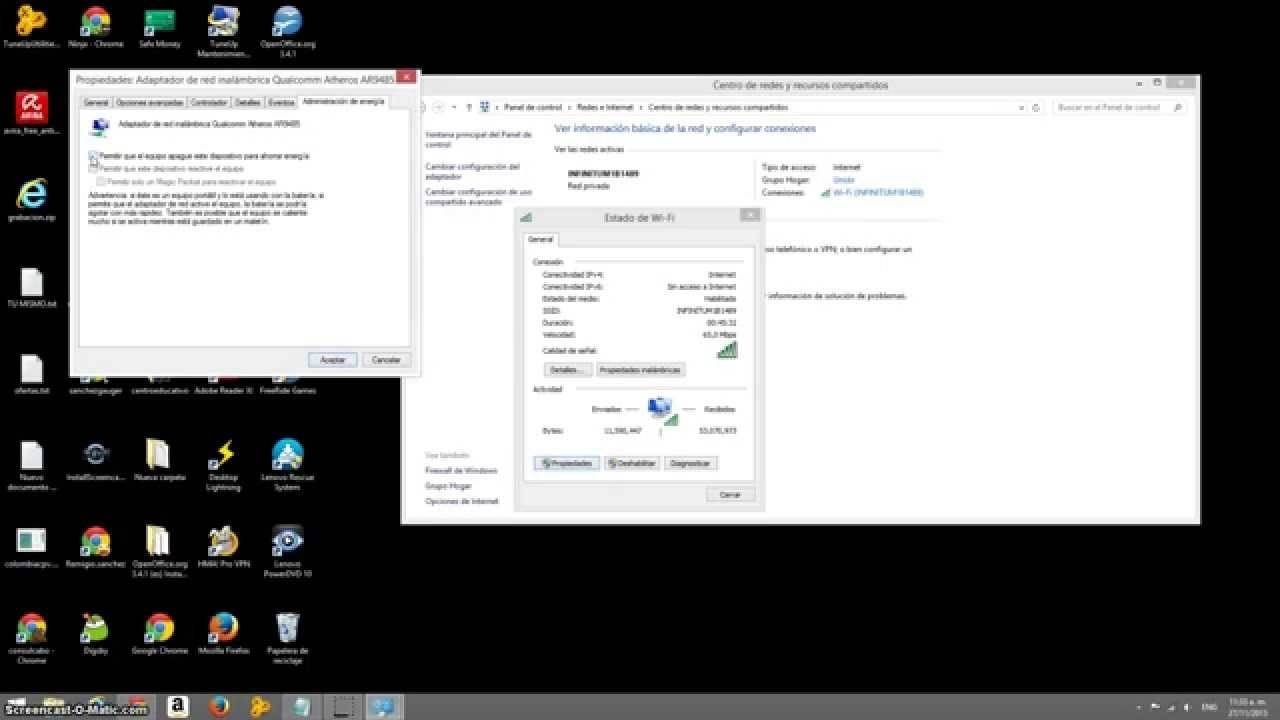Open Avira antivirus desktop icon
Image resolution: width=1280 pixels, height=720 pixels.
[31, 108]
